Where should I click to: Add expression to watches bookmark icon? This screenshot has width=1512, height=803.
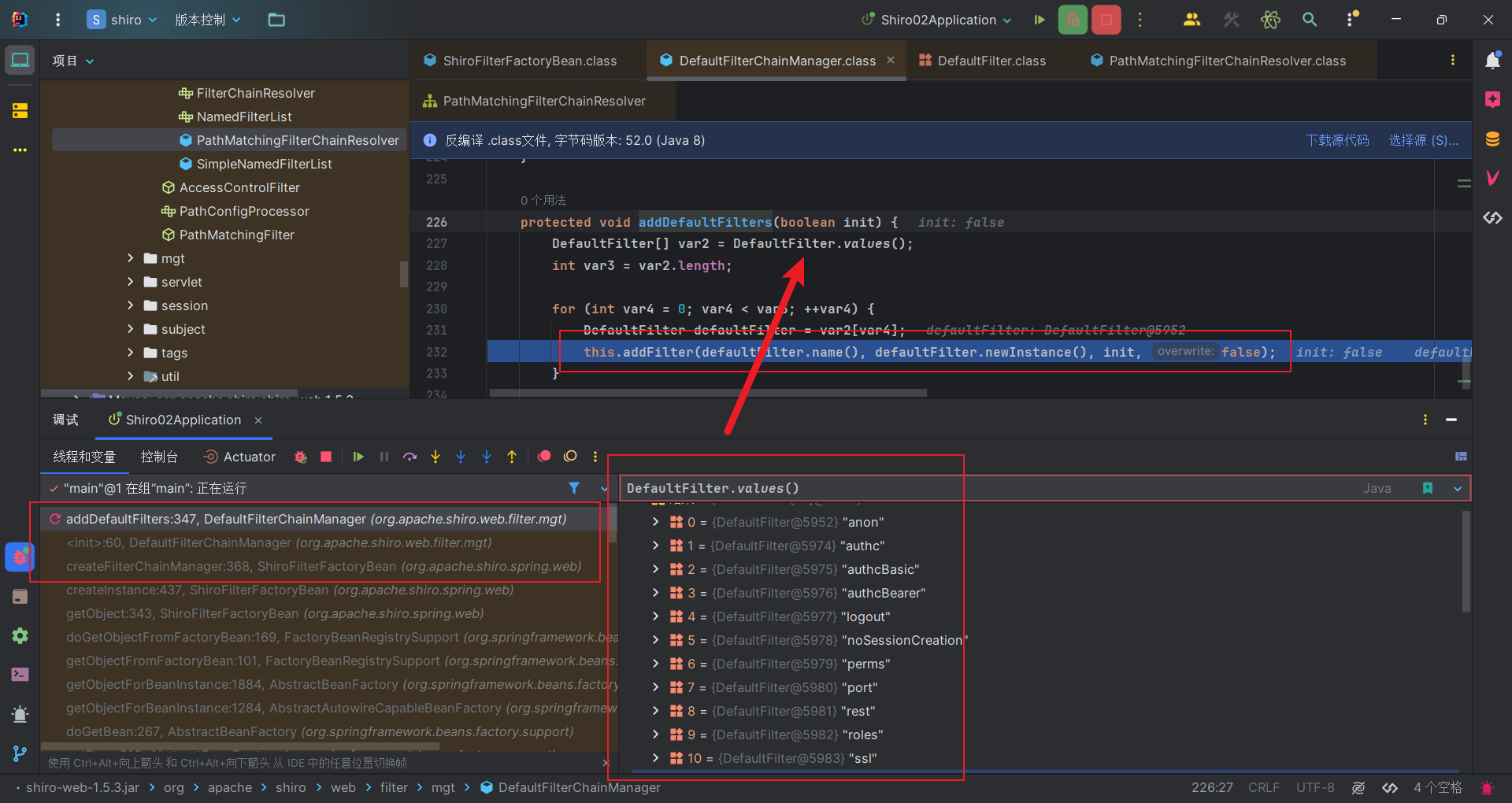tap(1428, 488)
